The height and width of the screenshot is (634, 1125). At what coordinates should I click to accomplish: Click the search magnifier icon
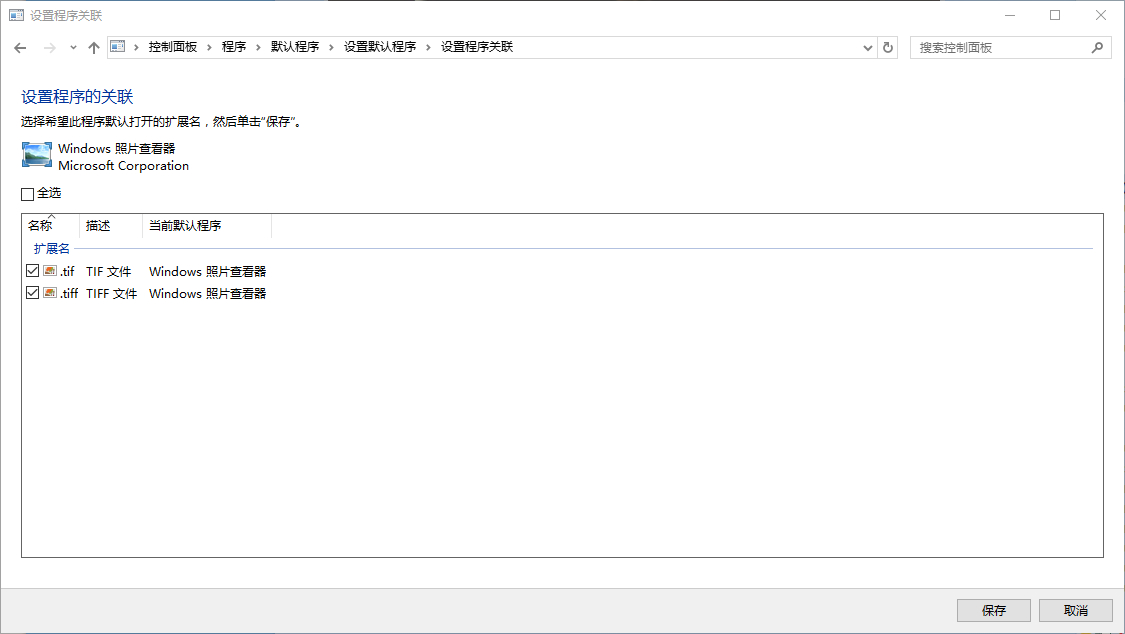[1097, 47]
